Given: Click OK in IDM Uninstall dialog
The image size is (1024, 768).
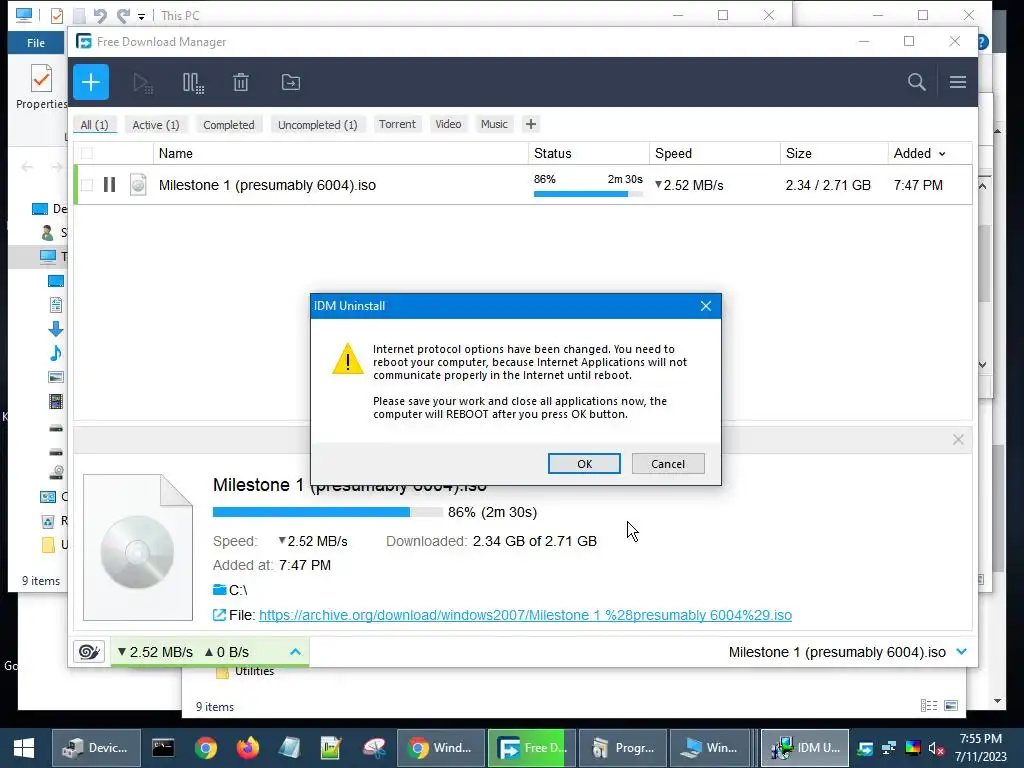Looking at the screenshot, I should click(584, 464).
